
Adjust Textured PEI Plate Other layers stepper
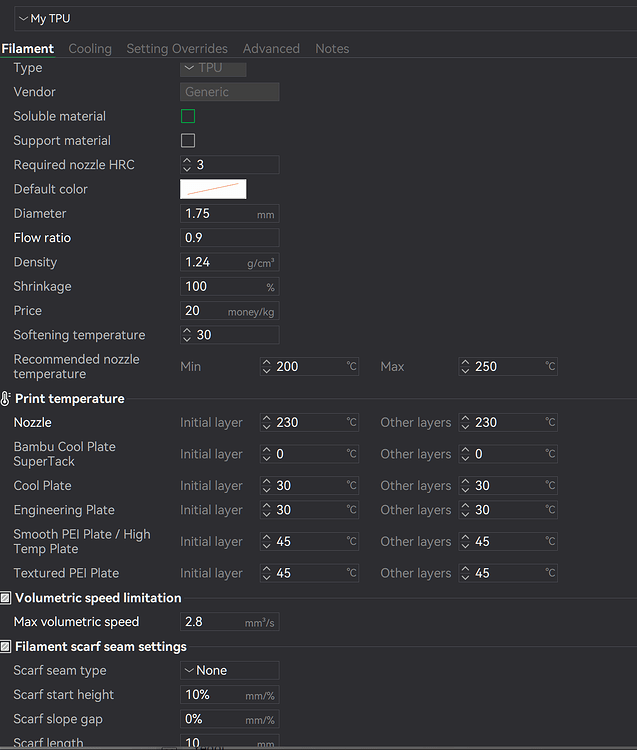click(465, 573)
